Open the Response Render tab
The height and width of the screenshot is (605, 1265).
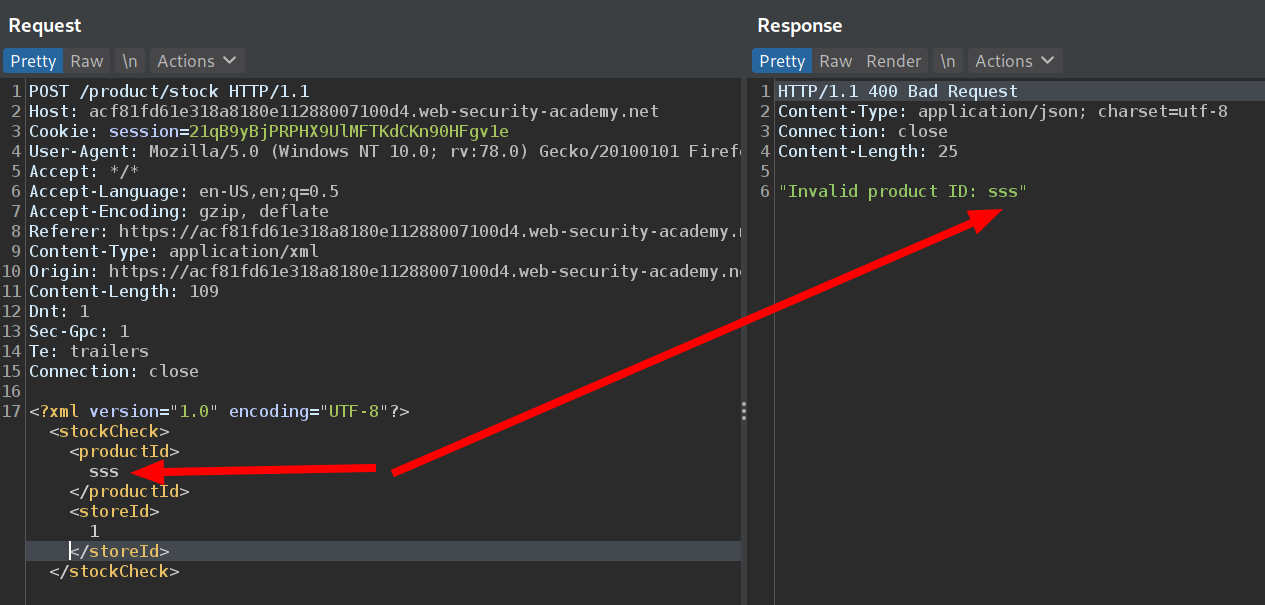pyautogui.click(x=893, y=61)
